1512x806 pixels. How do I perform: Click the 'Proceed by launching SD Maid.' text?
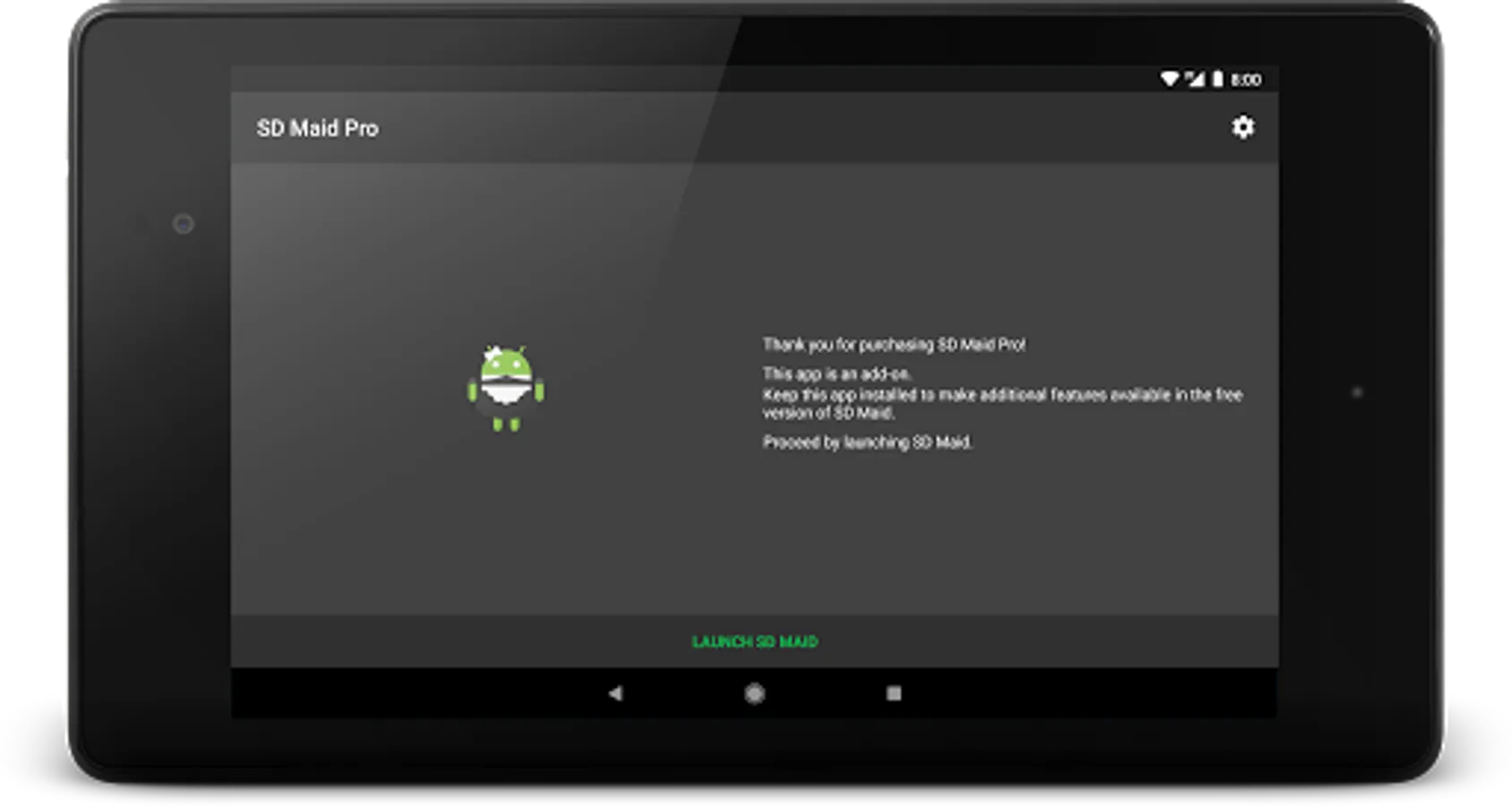pos(867,442)
